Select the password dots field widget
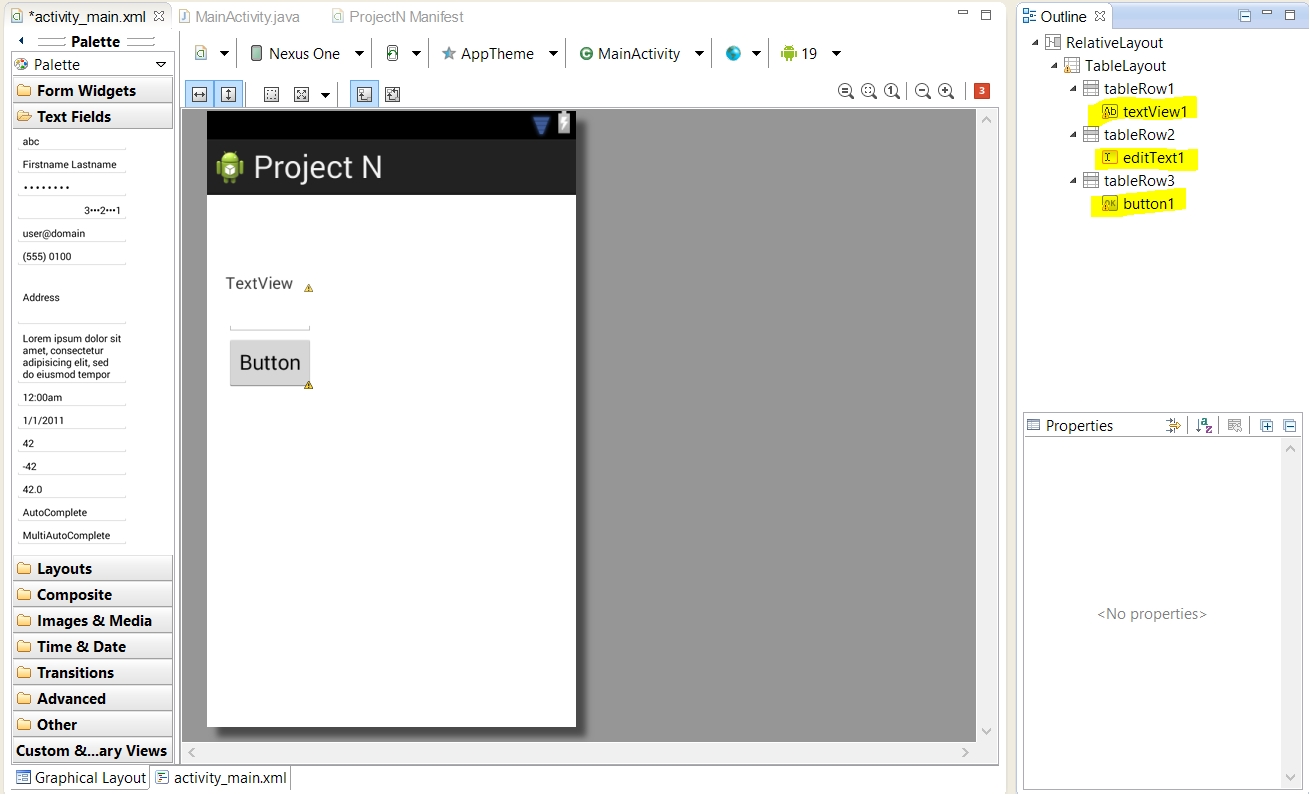Screen dimensions: 1310x795 click(72, 188)
